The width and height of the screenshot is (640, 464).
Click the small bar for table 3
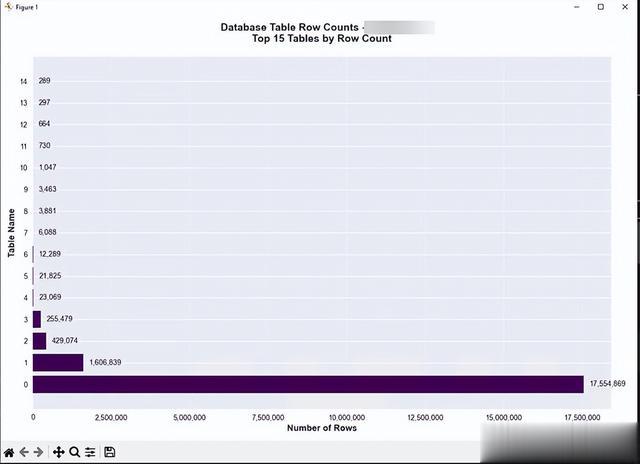[37, 319]
